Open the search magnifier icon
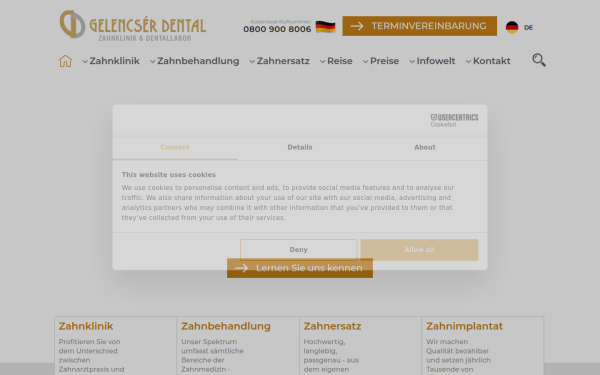Viewport: 600px width, 375px height. tap(539, 60)
